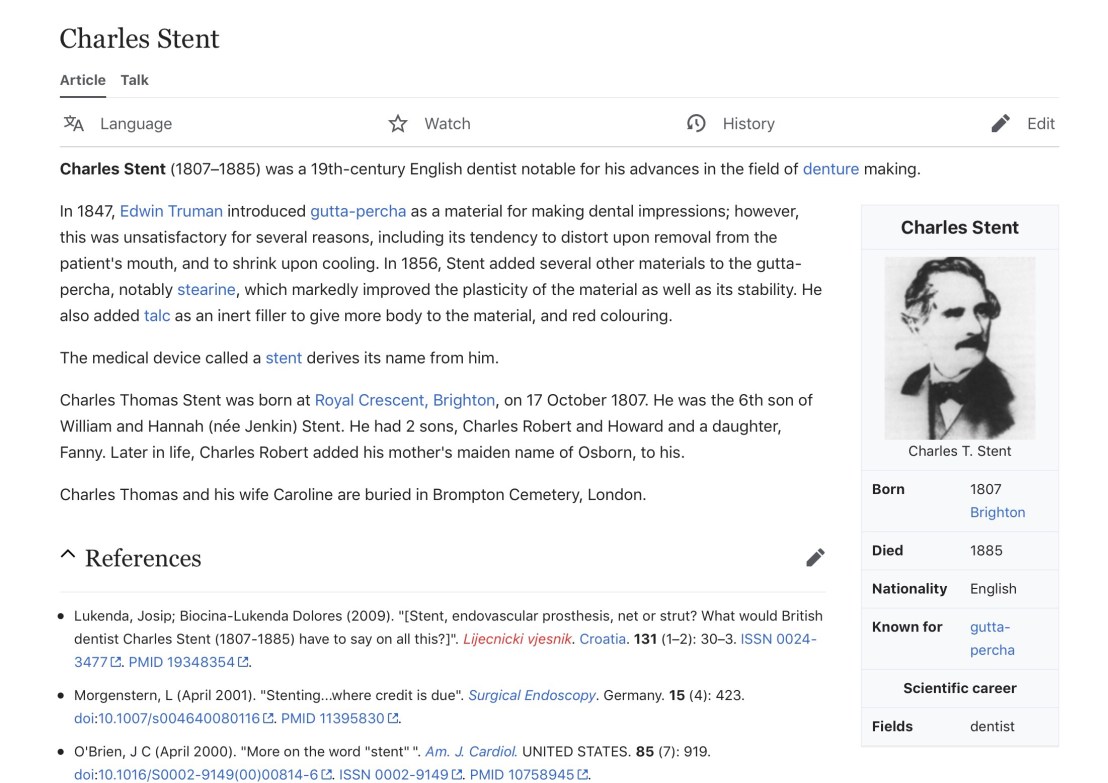Click the Language translate icon

point(74,123)
